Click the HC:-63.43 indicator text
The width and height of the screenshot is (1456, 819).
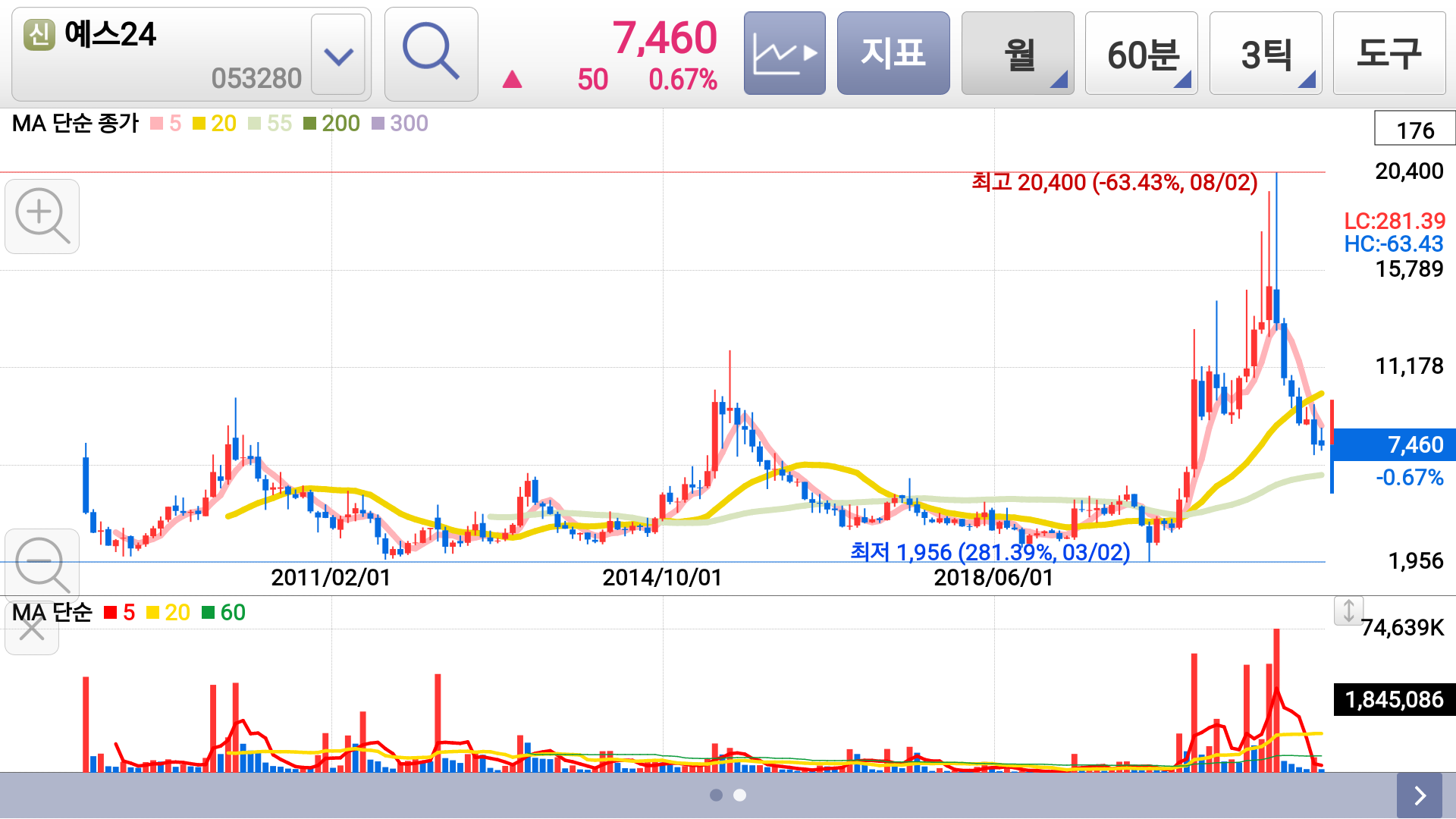click(x=1394, y=243)
